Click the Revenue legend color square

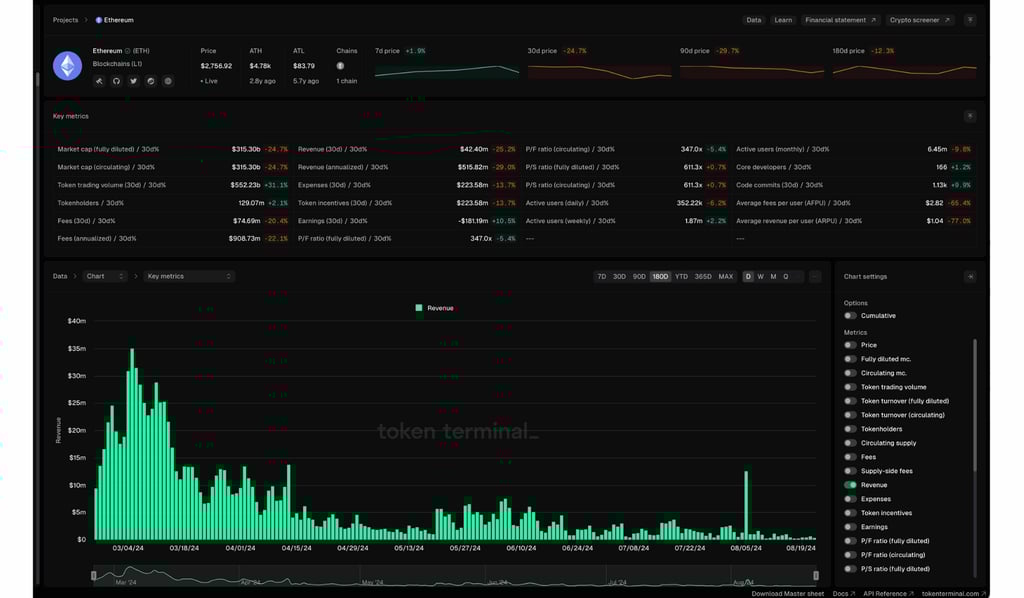(419, 308)
